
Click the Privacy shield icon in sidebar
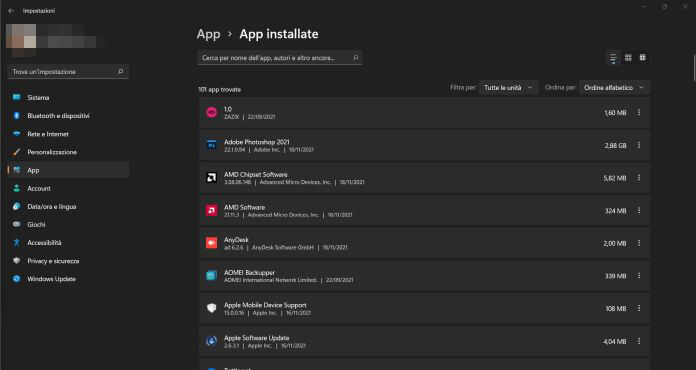(17, 261)
